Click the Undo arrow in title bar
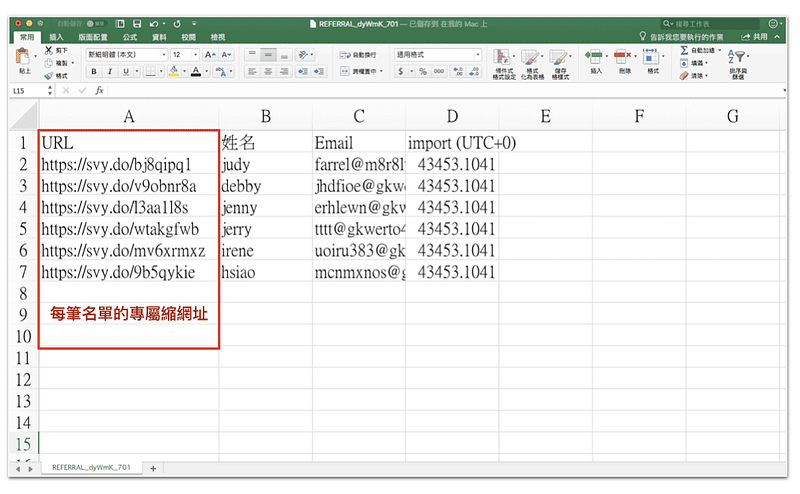This screenshot has width=800, height=494. (154, 23)
